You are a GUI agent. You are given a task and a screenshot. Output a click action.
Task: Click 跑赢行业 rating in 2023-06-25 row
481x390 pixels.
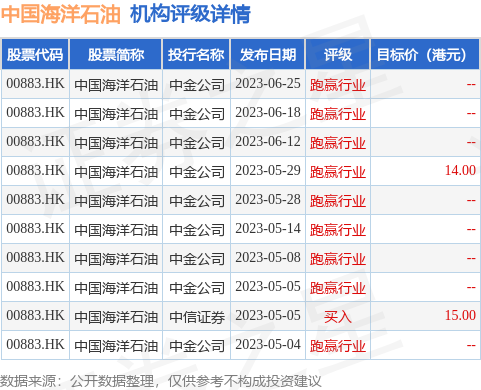(x=338, y=85)
